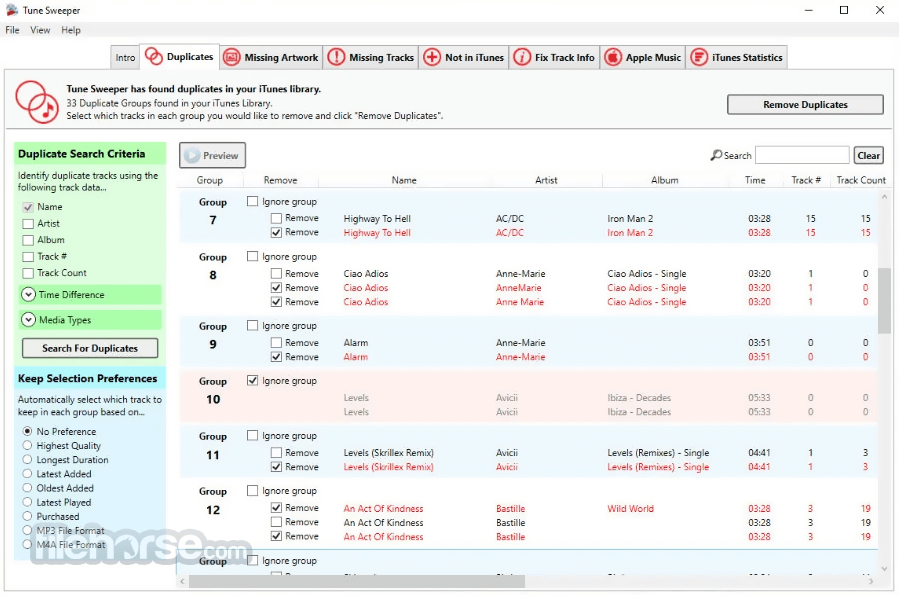Select Highest Quality preference
The height and width of the screenshot is (595, 899).
27,445
